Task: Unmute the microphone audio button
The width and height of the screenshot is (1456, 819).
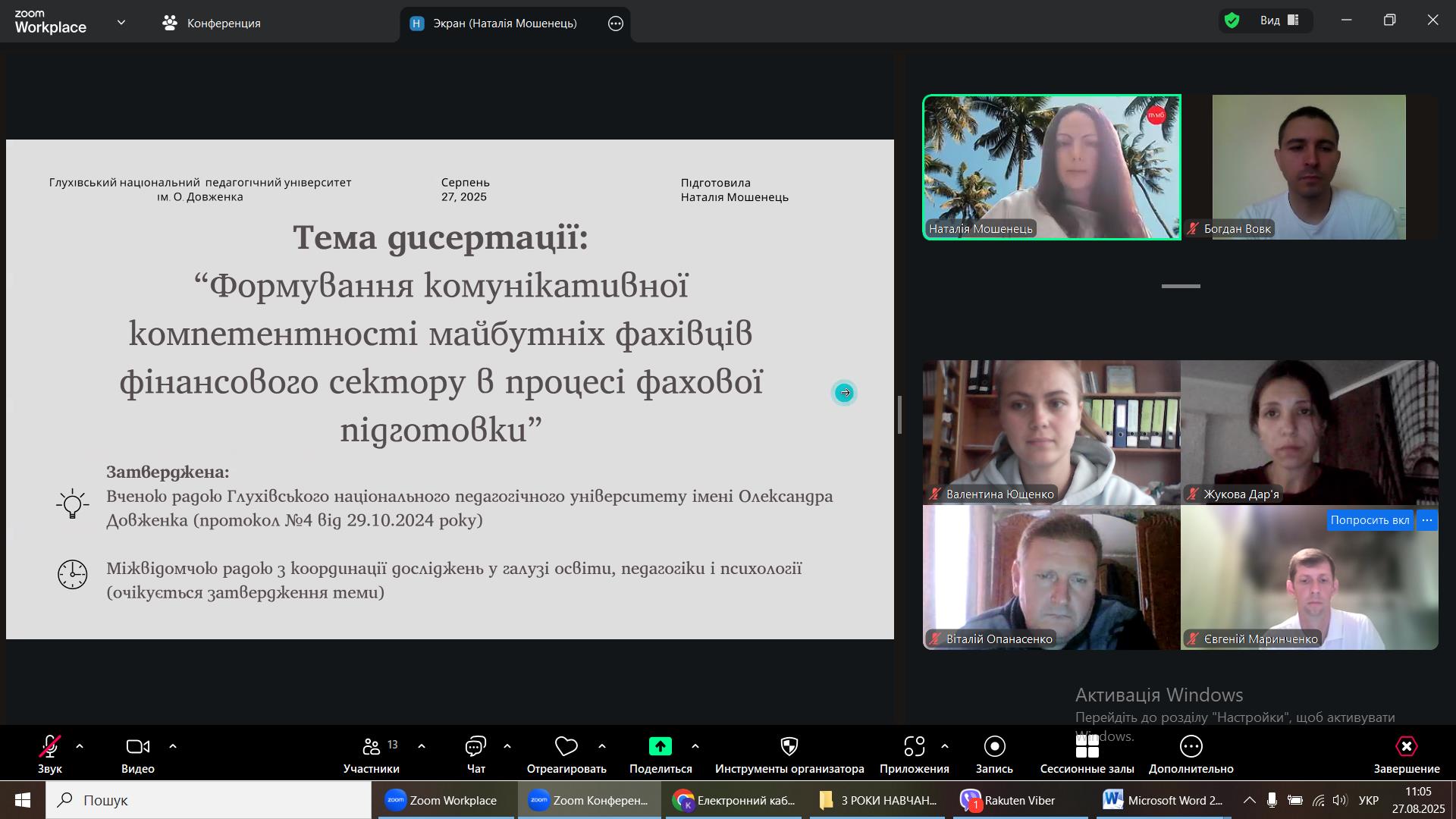Action: point(50,747)
